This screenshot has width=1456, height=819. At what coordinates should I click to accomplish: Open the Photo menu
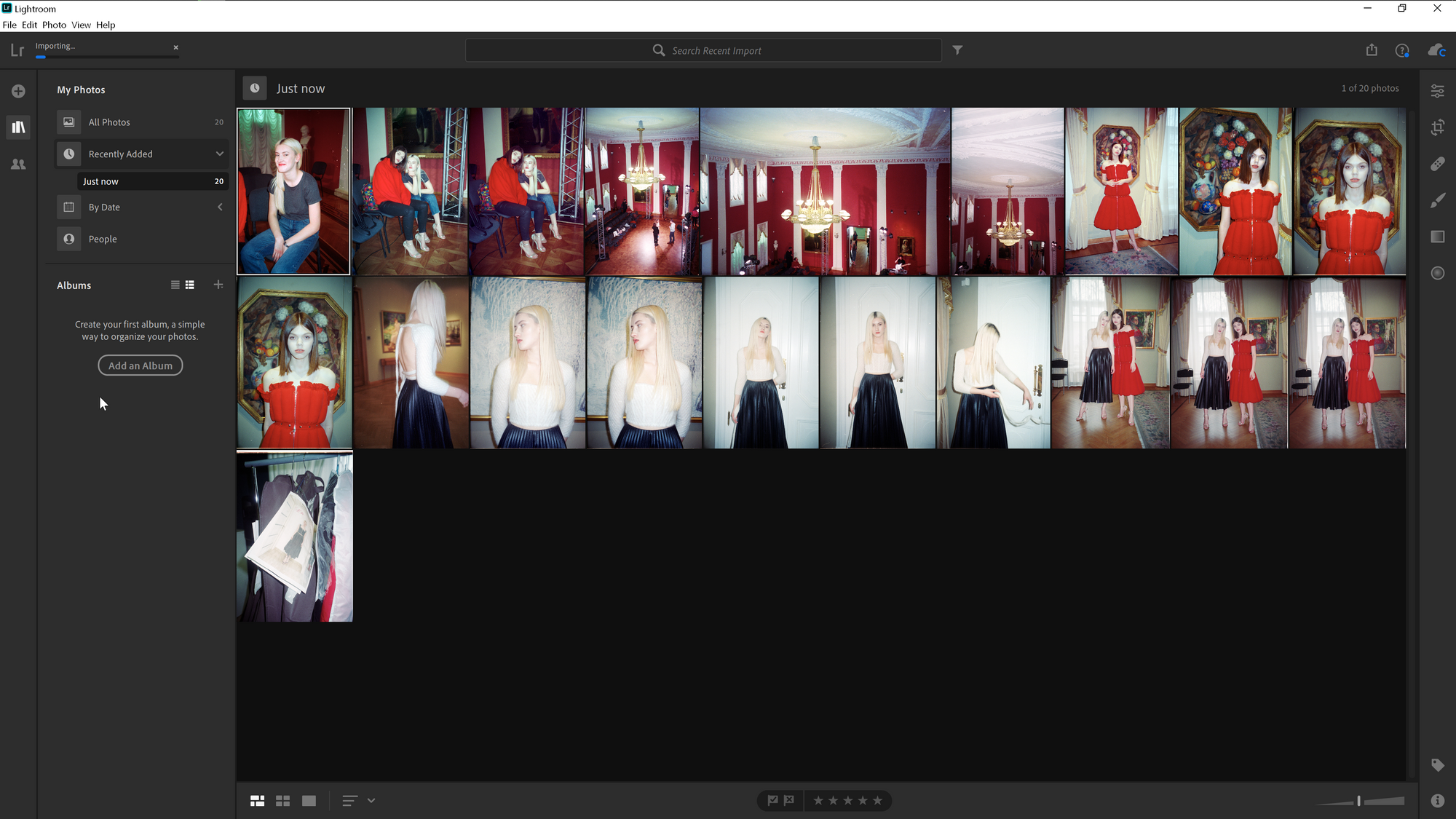[54, 25]
